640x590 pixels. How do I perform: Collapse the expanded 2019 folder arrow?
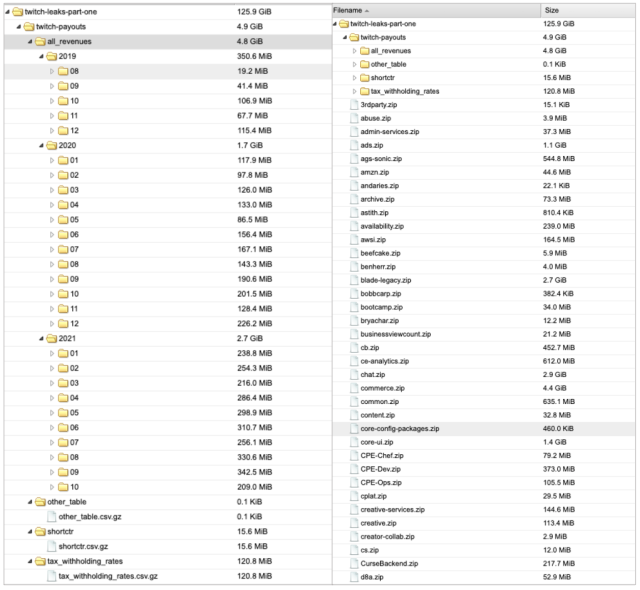(x=41, y=56)
